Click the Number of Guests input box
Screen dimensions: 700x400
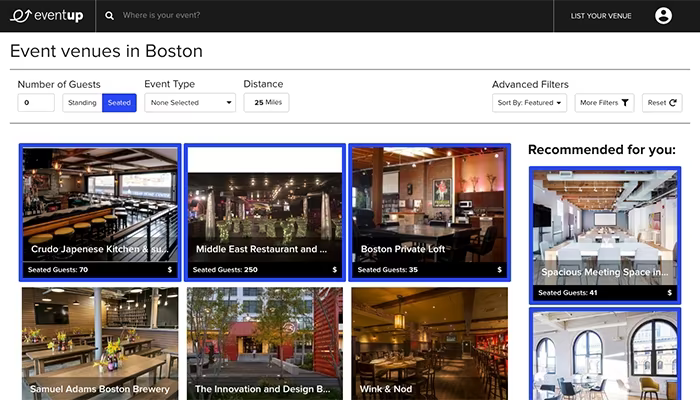36,103
